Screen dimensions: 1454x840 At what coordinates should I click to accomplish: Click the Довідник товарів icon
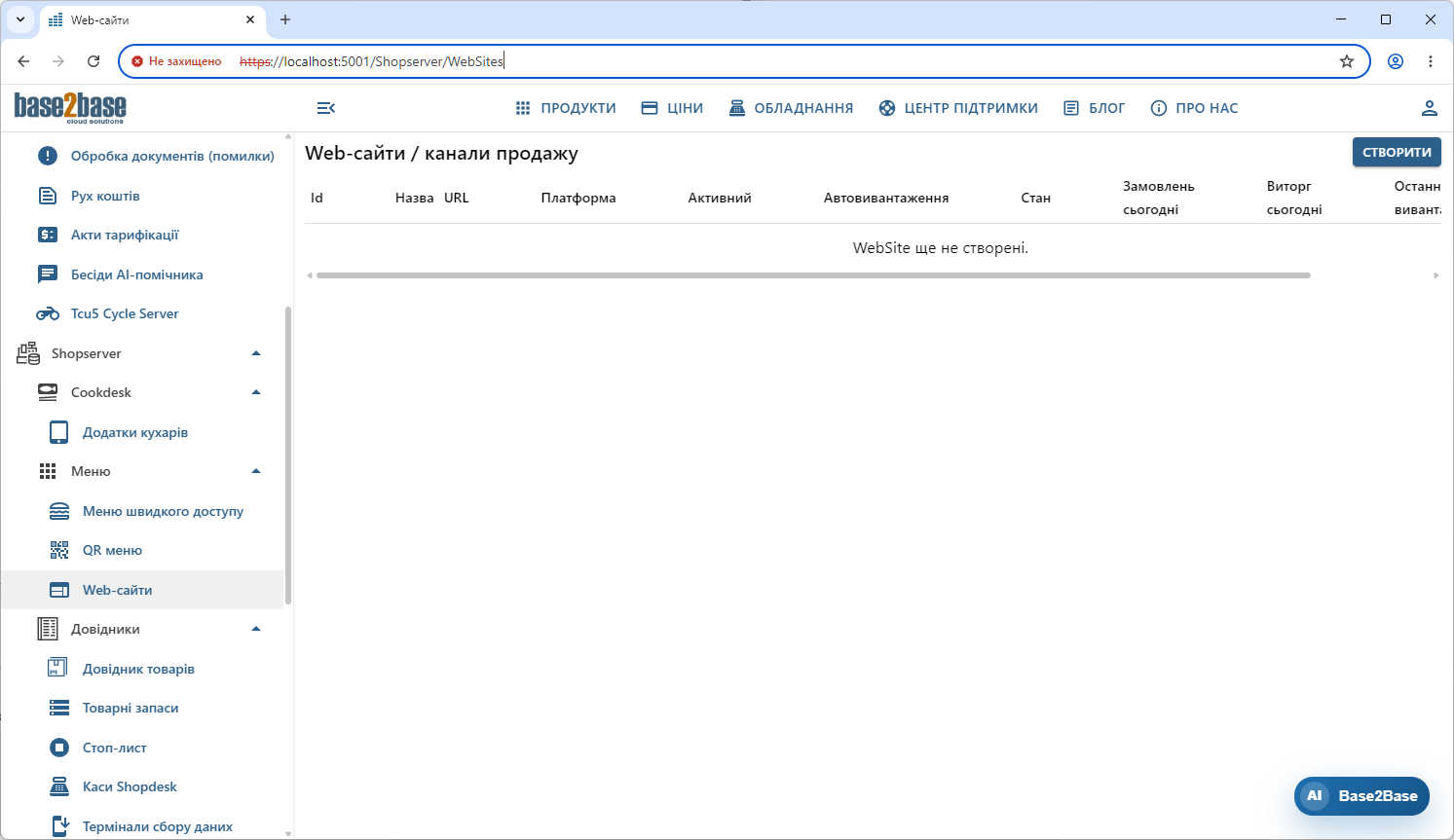click(x=57, y=669)
